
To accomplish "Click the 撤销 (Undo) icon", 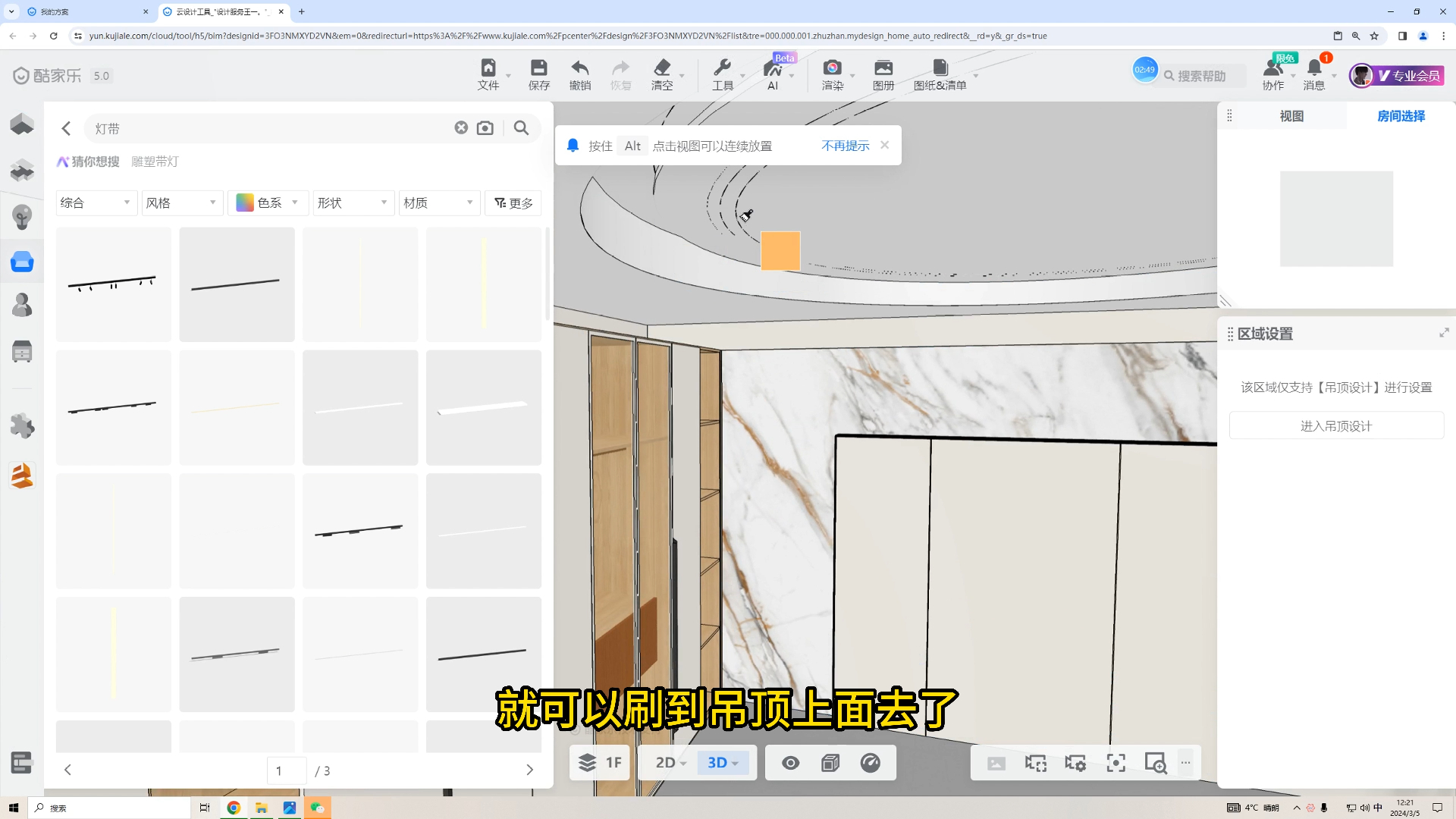I will point(579,75).
